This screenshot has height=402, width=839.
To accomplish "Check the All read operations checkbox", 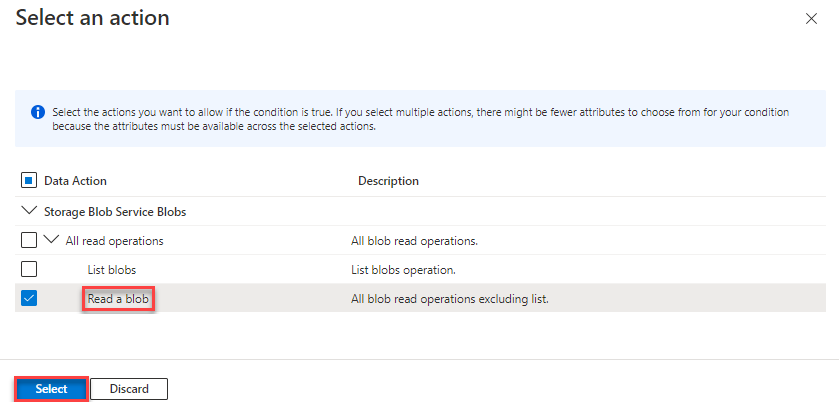I will pos(29,241).
